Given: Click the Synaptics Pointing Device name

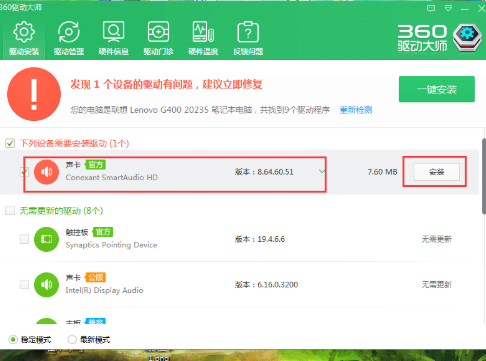Looking at the screenshot, I should pyautogui.click(x=111, y=245).
